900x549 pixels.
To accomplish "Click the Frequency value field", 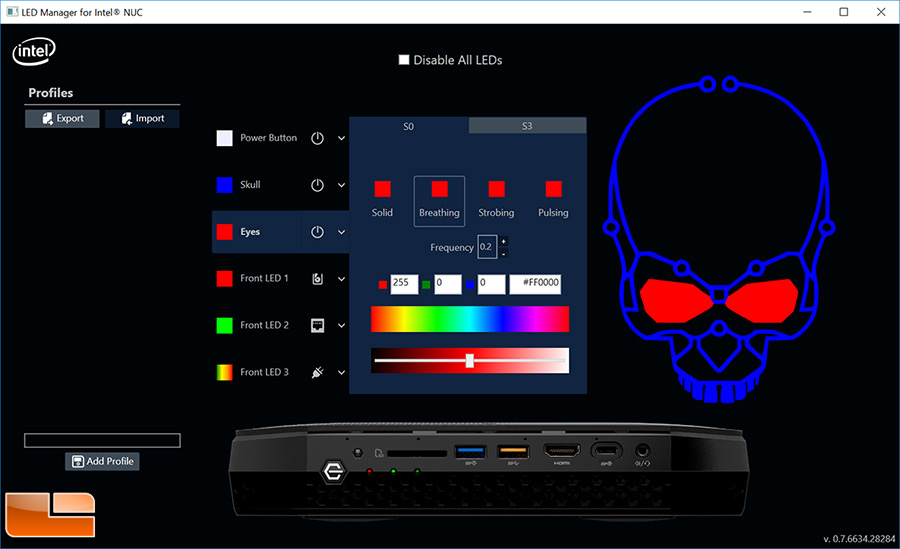I will [487, 247].
